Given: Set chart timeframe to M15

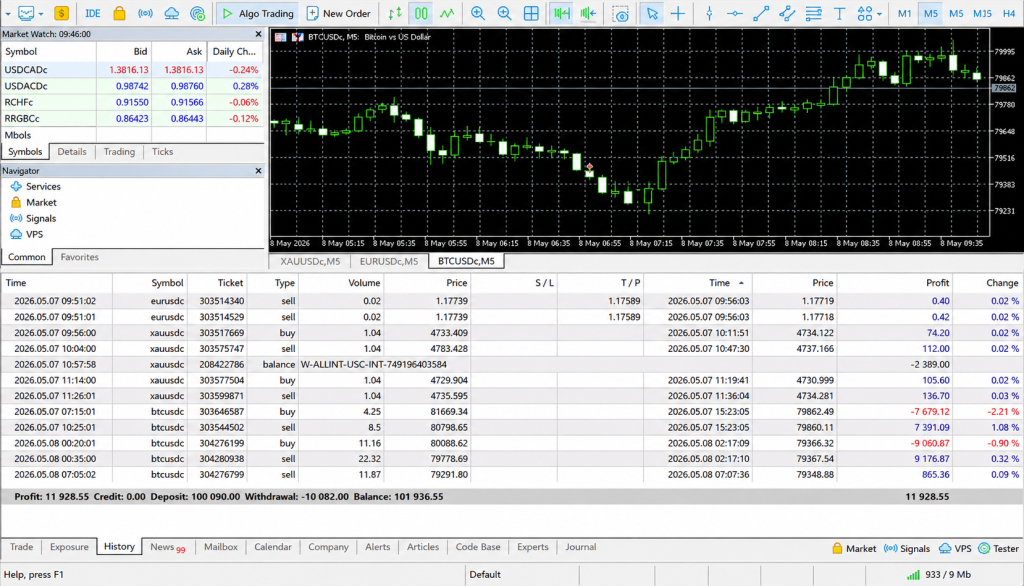Looking at the screenshot, I should 982,13.
